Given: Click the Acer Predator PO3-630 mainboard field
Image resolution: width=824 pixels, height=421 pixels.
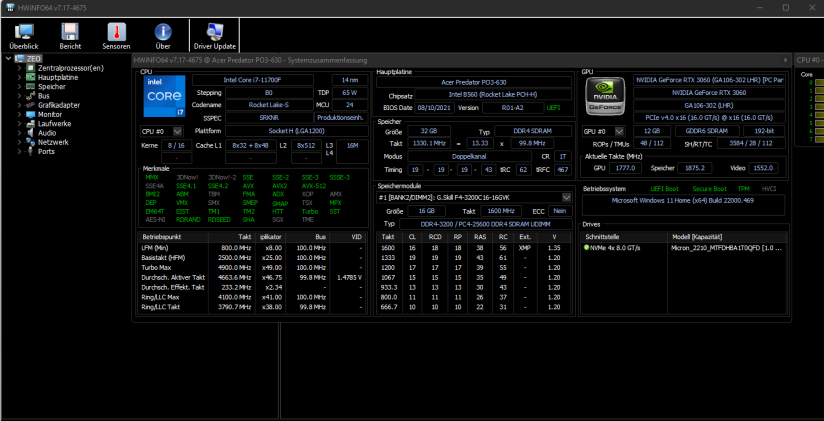Looking at the screenshot, I should (474, 82).
